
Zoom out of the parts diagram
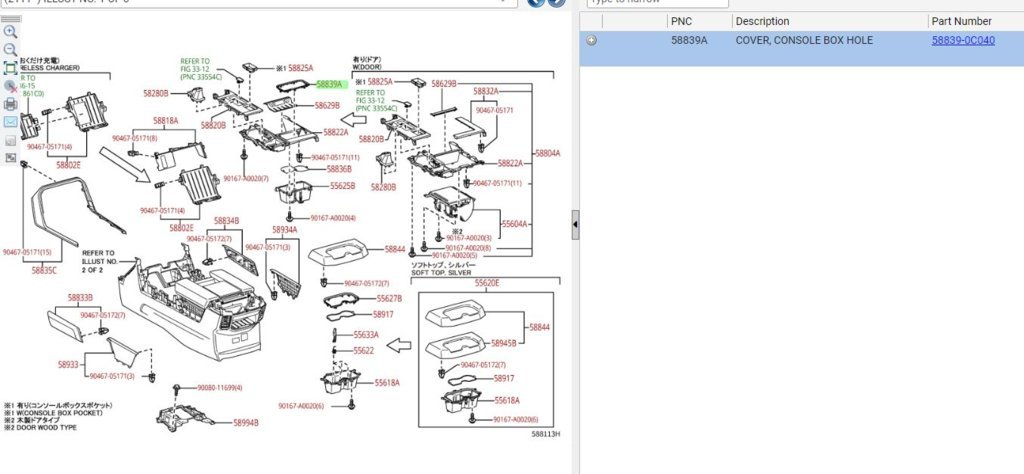pos(10,50)
